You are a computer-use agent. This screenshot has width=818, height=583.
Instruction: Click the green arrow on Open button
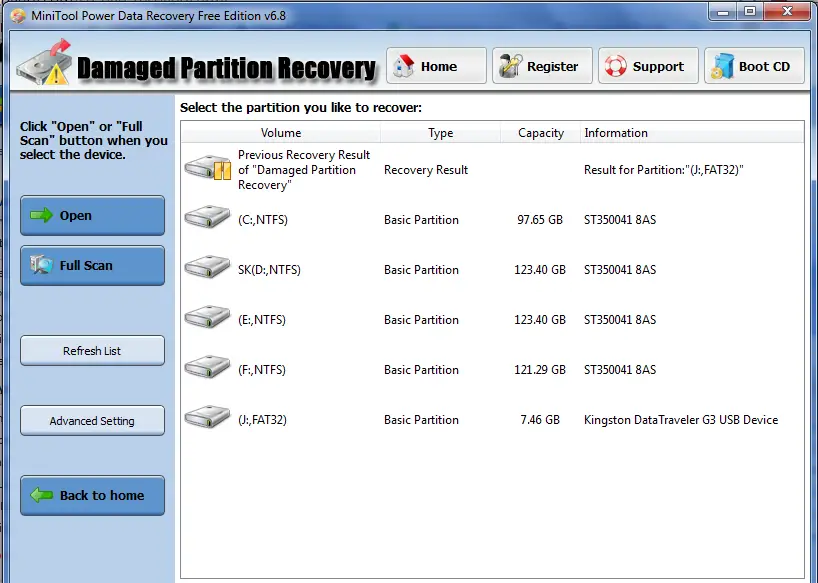pyautogui.click(x=41, y=215)
